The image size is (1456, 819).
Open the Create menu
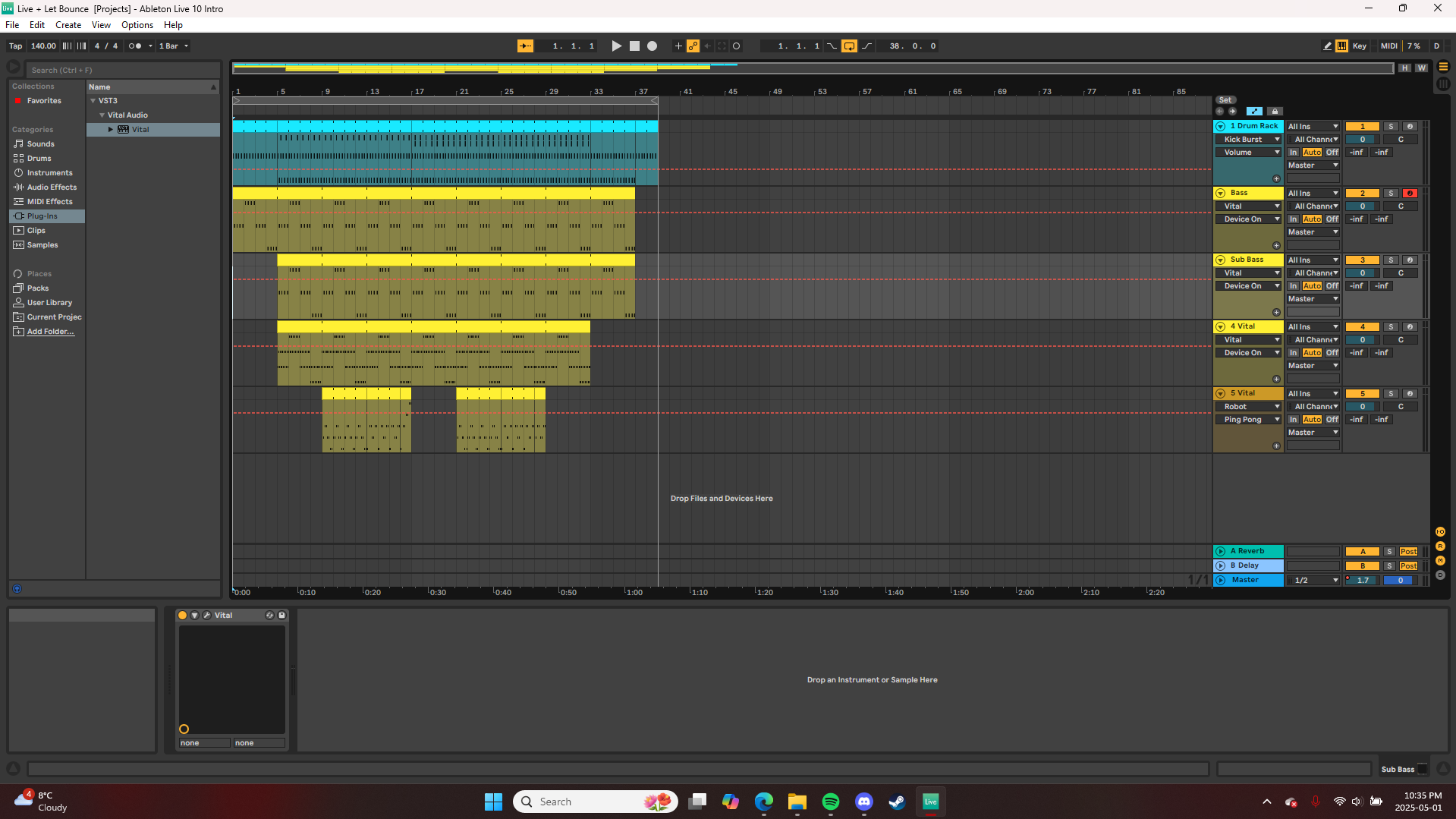click(68, 25)
